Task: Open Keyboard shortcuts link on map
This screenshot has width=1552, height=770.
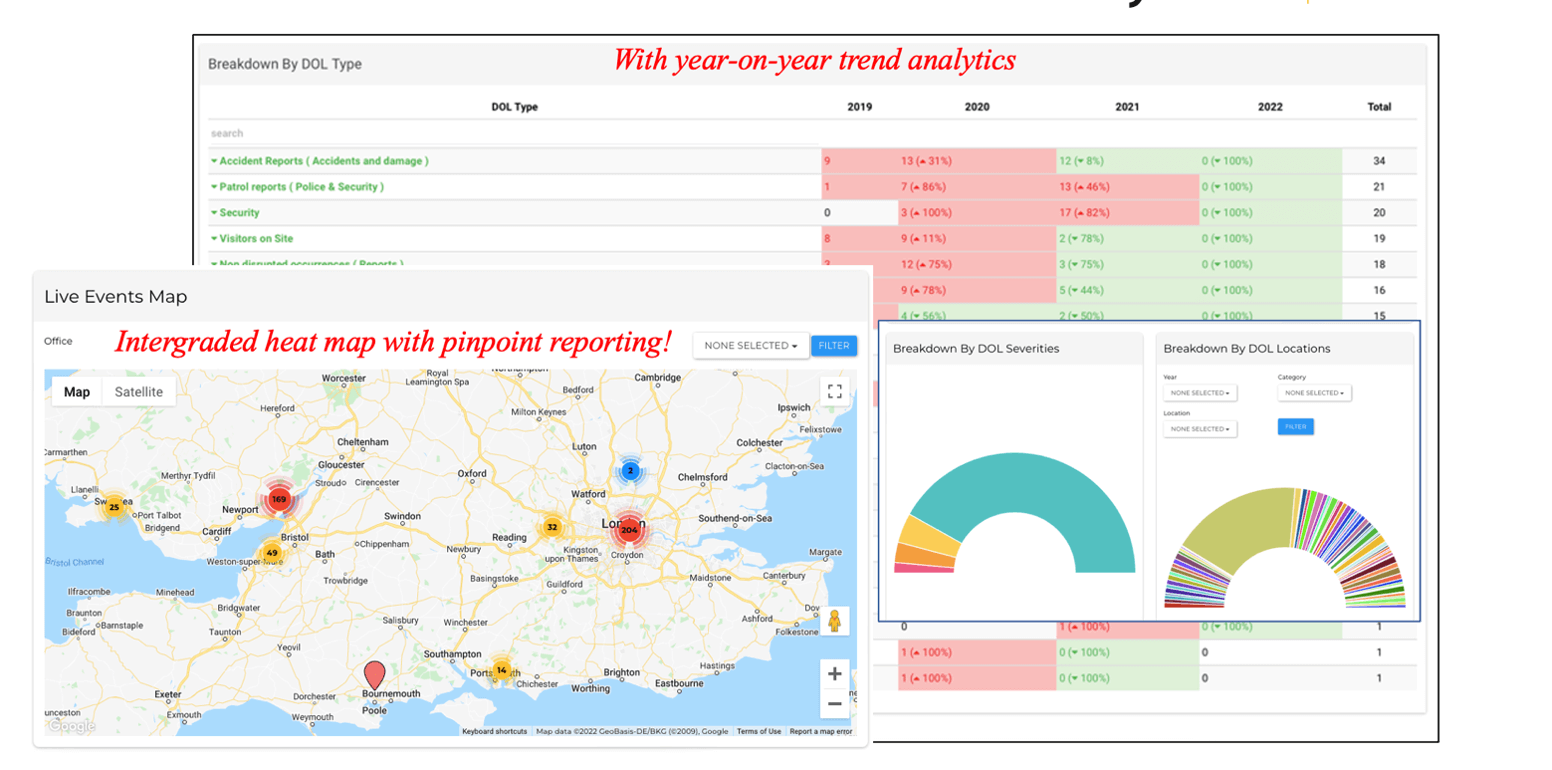Action: click(x=494, y=731)
